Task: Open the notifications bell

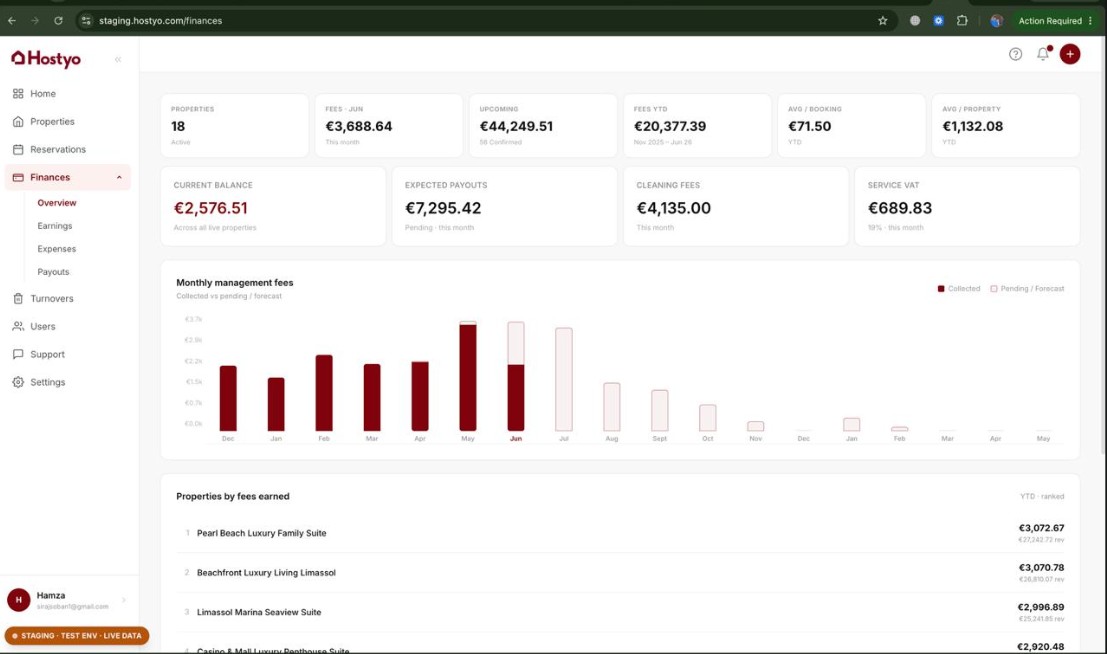Action: tap(1043, 54)
